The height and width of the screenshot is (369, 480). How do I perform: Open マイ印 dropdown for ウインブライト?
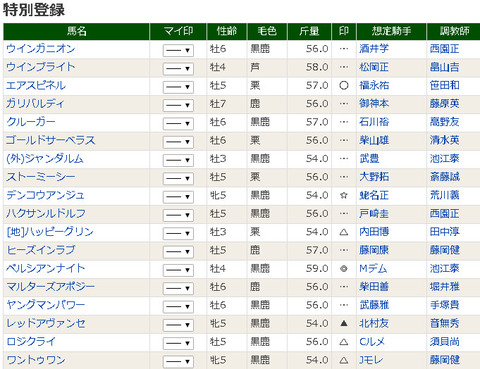[x=178, y=69]
